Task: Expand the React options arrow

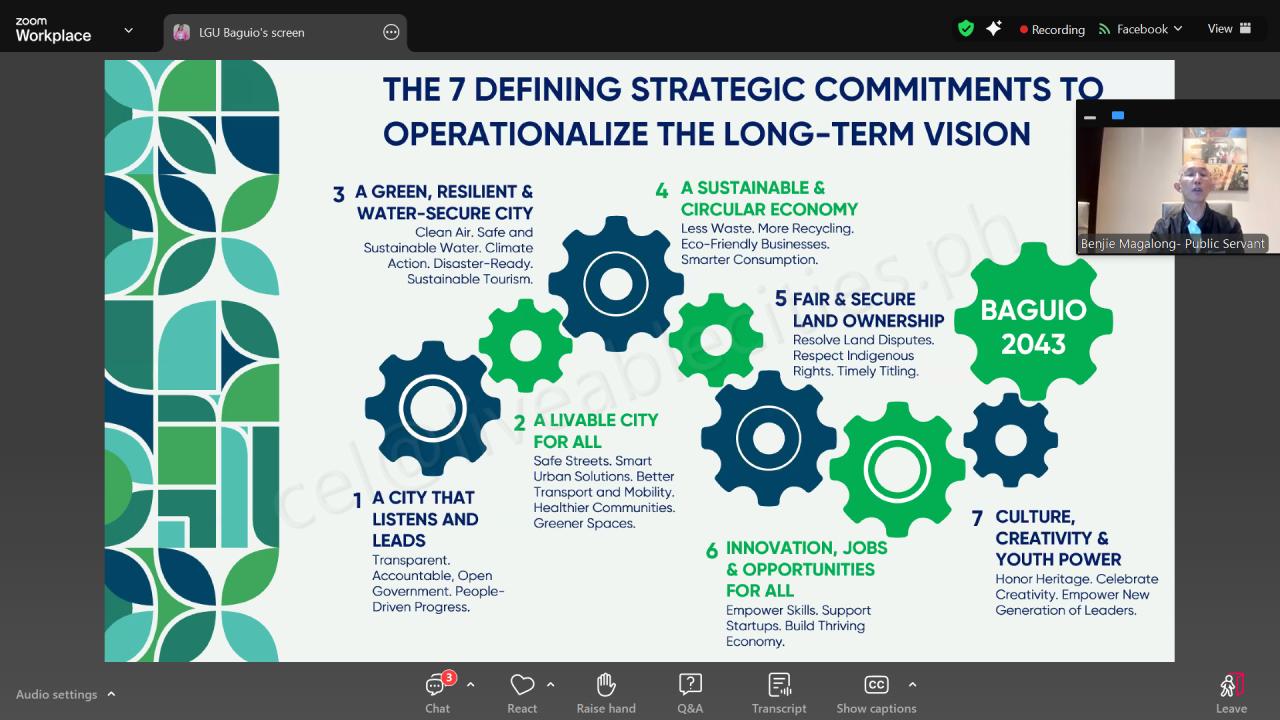Action: tap(550, 685)
